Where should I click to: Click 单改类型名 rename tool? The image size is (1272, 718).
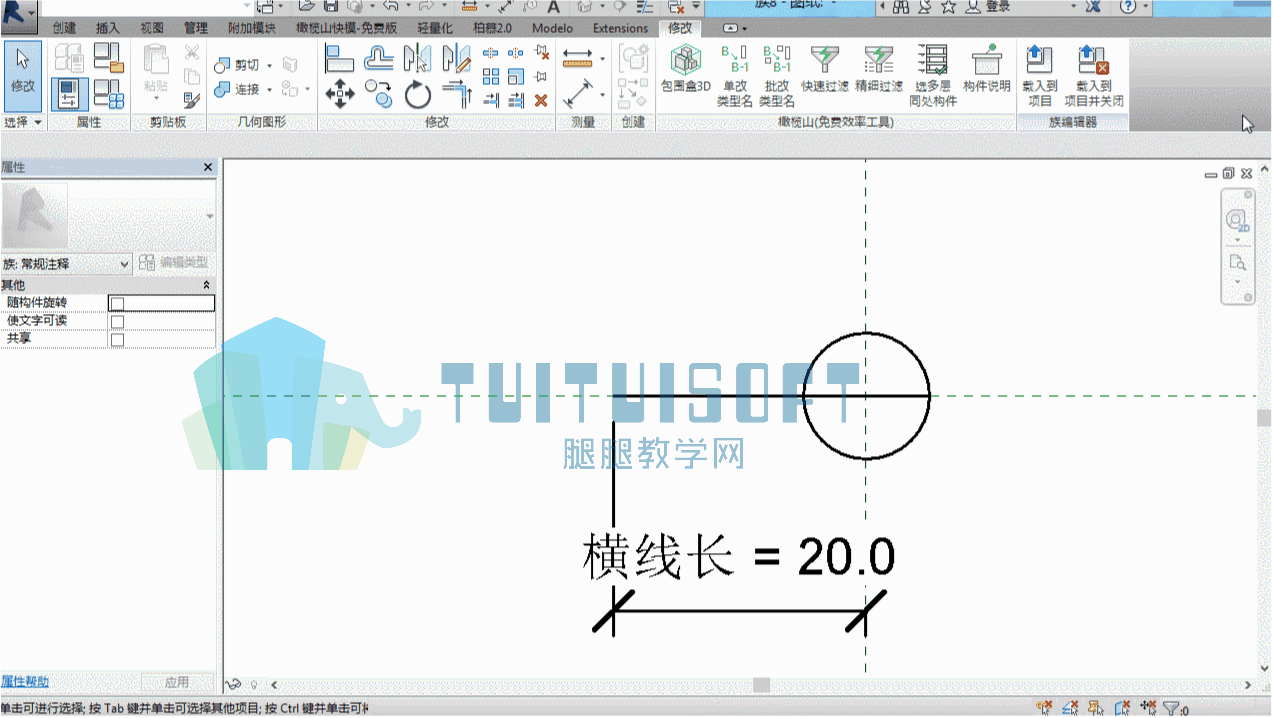735,75
